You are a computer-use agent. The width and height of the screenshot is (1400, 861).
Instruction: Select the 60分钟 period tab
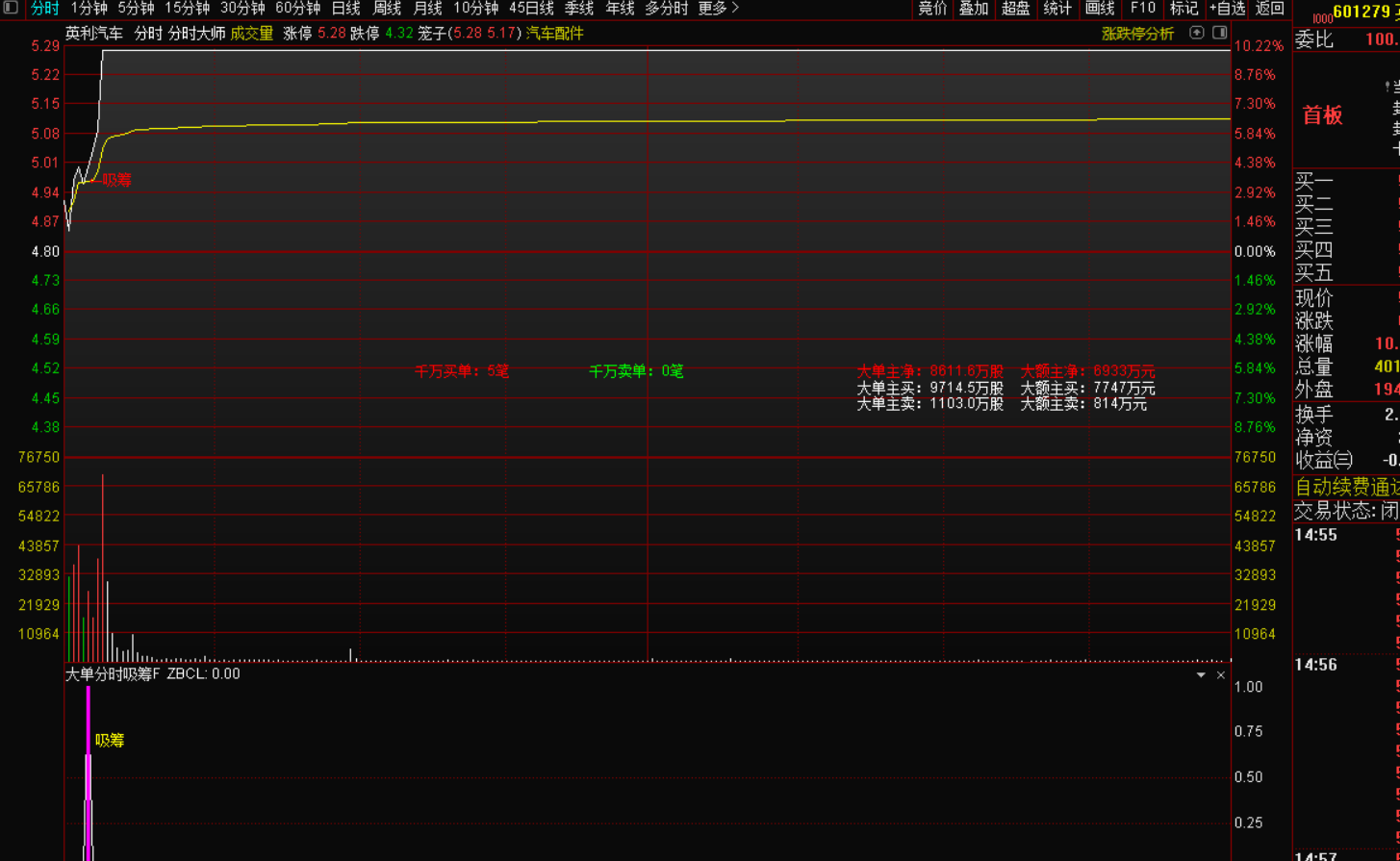click(297, 9)
